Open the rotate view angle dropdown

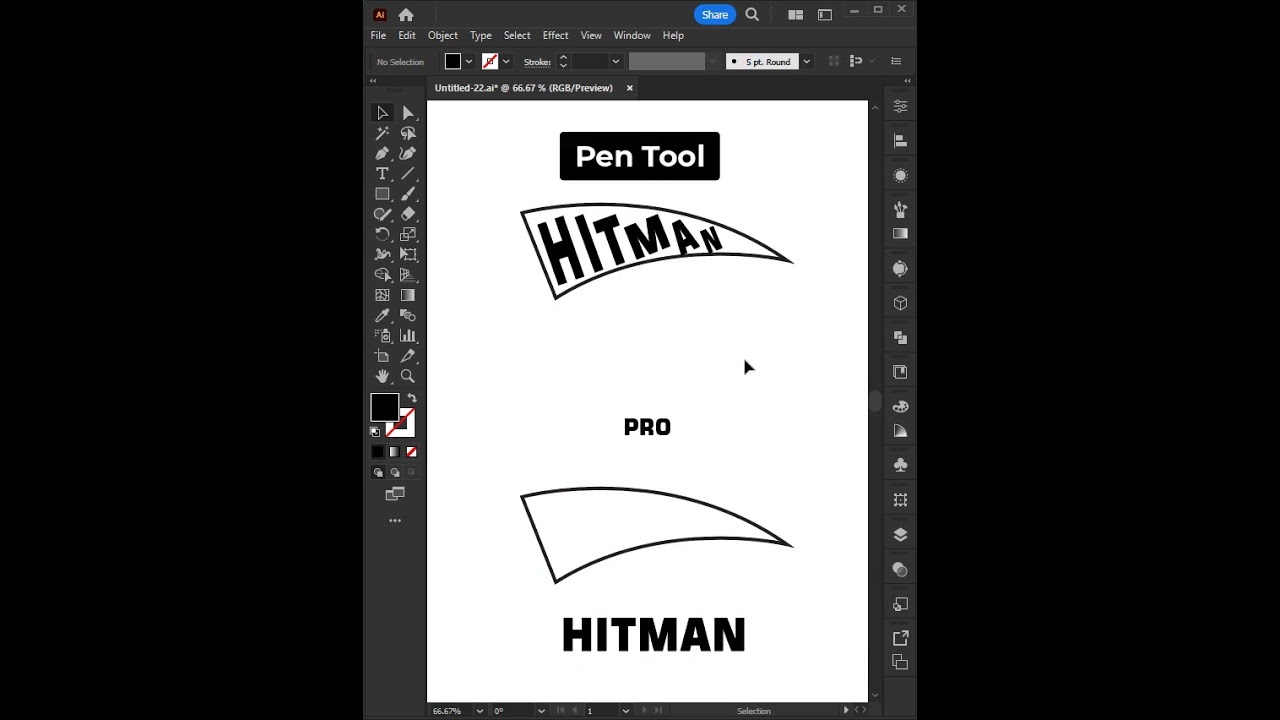[x=541, y=711]
